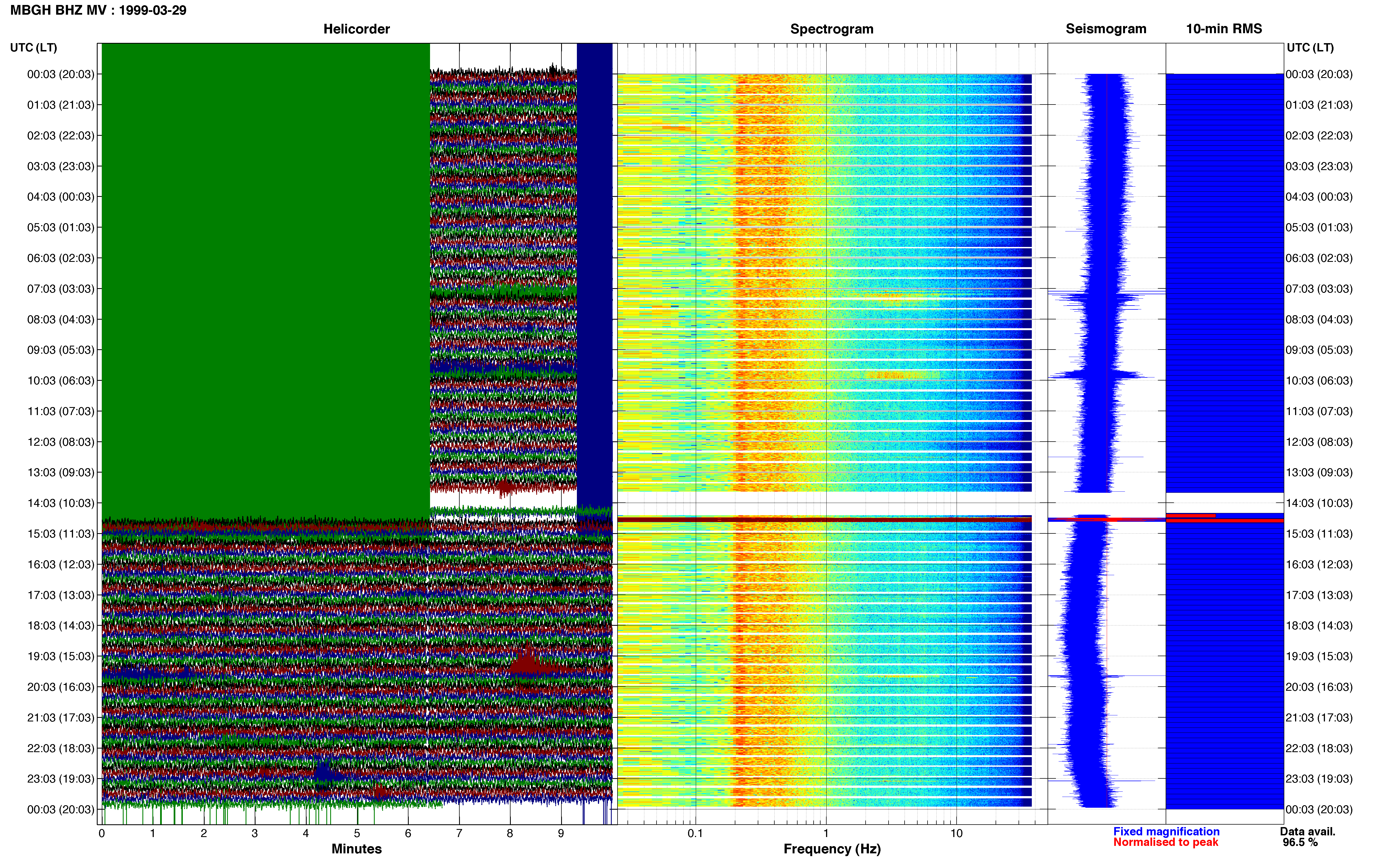Select 08:03 (04:03) on the right time axis
Image resolution: width=1388 pixels, height=868 pixels.
(1319, 320)
